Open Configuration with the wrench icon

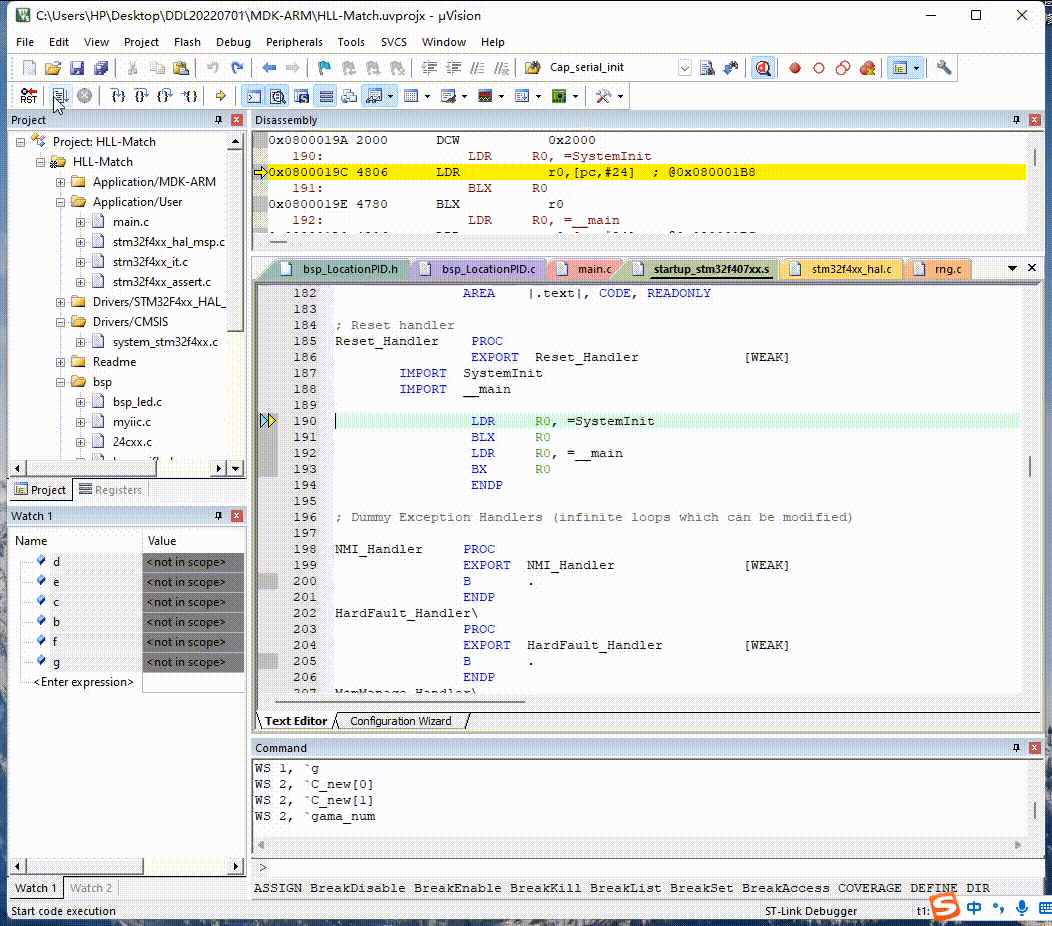click(943, 68)
